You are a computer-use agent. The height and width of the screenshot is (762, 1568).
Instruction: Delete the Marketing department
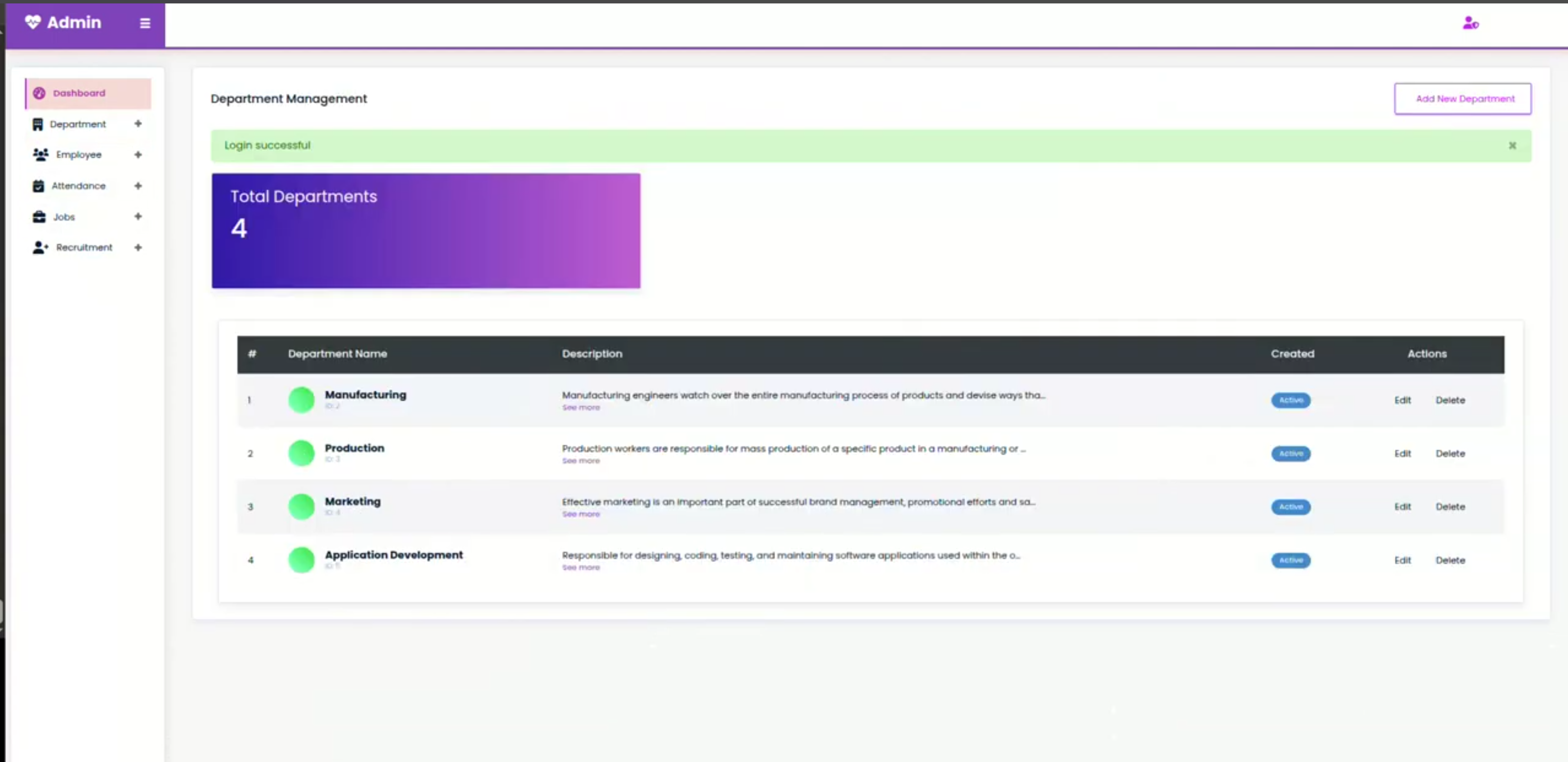point(1450,507)
